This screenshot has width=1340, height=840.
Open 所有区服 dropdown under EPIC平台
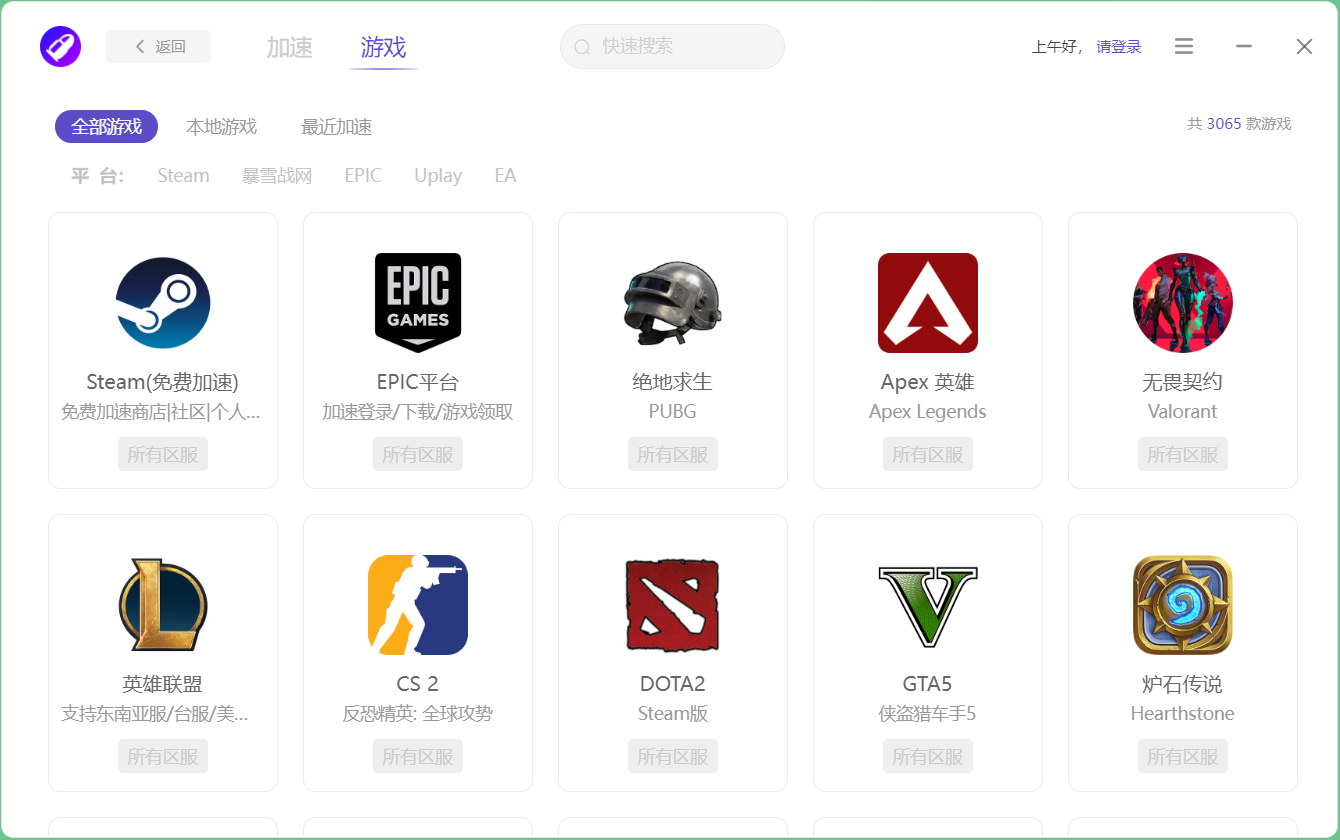click(418, 455)
